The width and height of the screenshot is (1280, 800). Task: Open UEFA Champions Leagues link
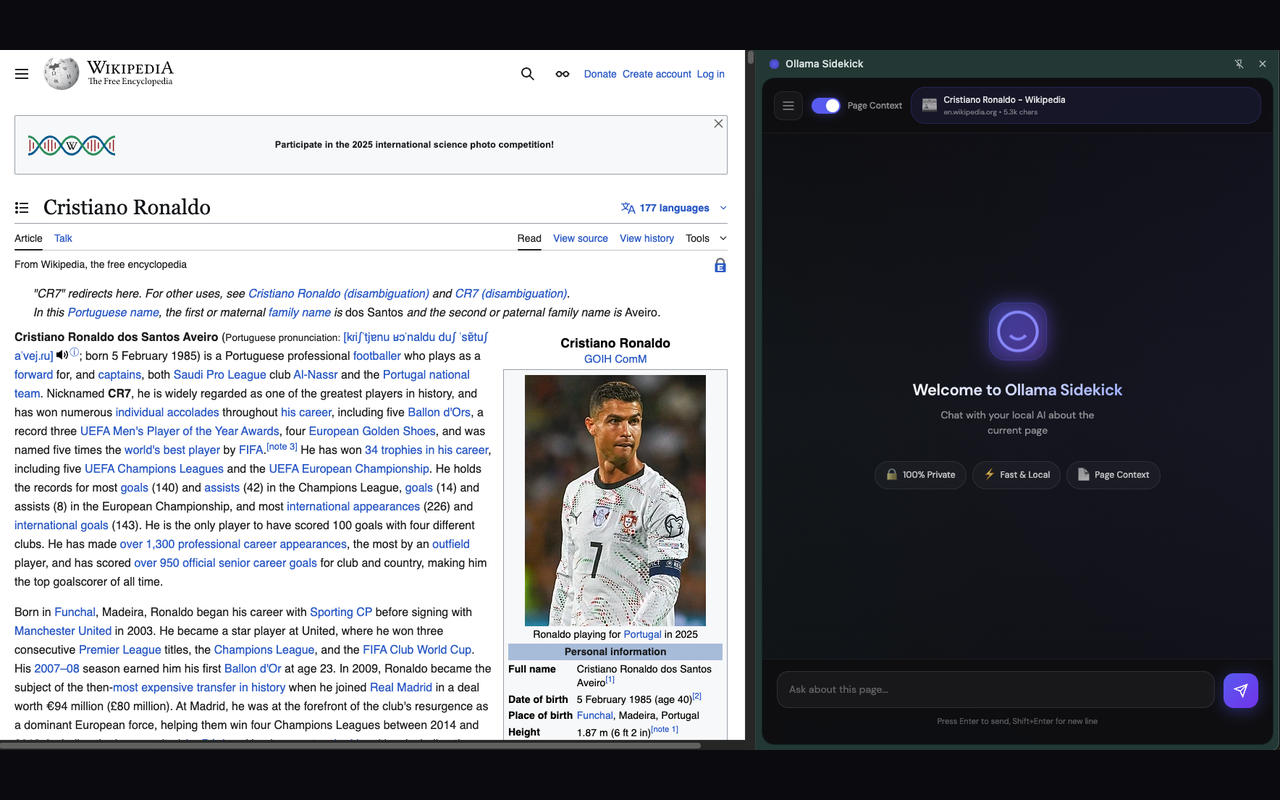[x=154, y=469]
